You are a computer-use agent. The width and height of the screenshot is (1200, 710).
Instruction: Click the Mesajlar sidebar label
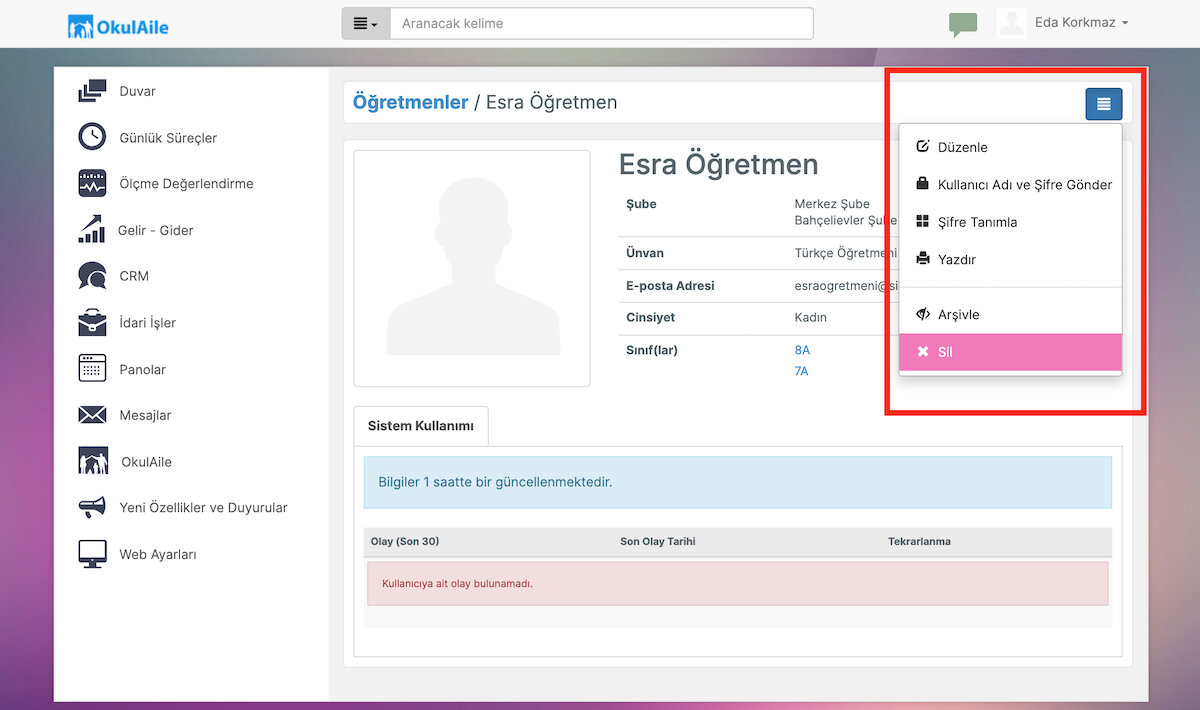pos(146,415)
